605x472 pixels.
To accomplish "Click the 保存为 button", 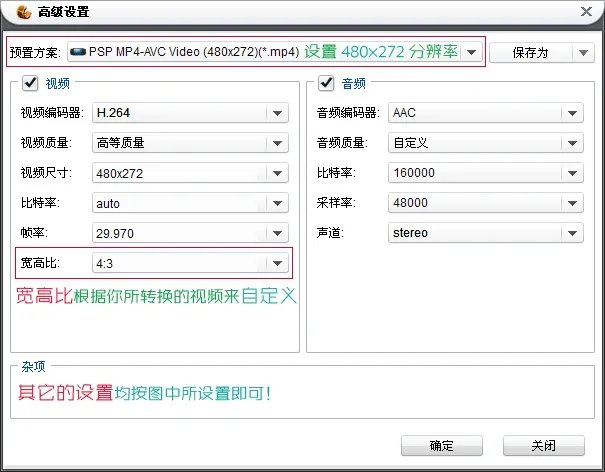I will [x=531, y=52].
